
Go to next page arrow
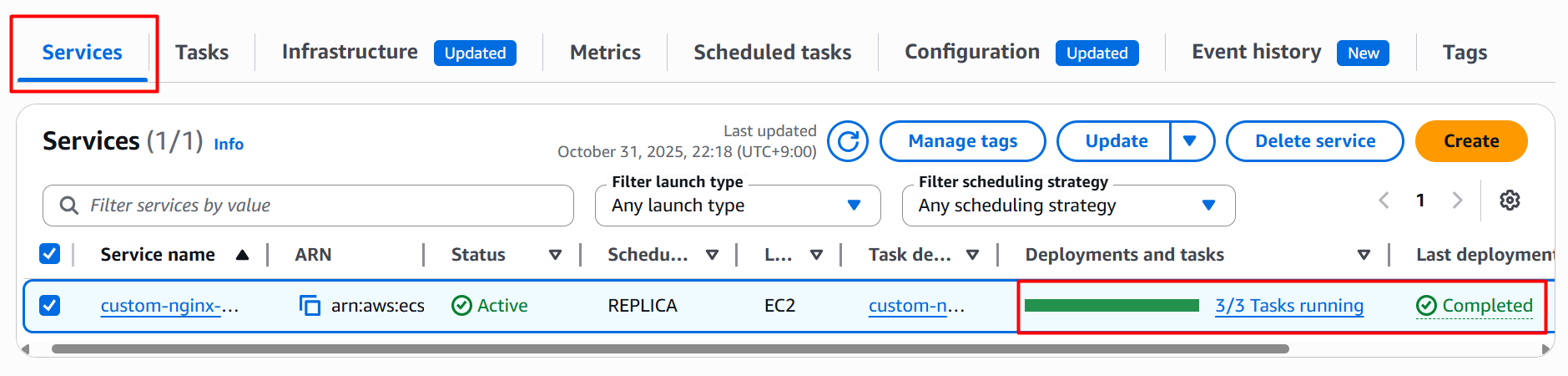pyautogui.click(x=1457, y=201)
